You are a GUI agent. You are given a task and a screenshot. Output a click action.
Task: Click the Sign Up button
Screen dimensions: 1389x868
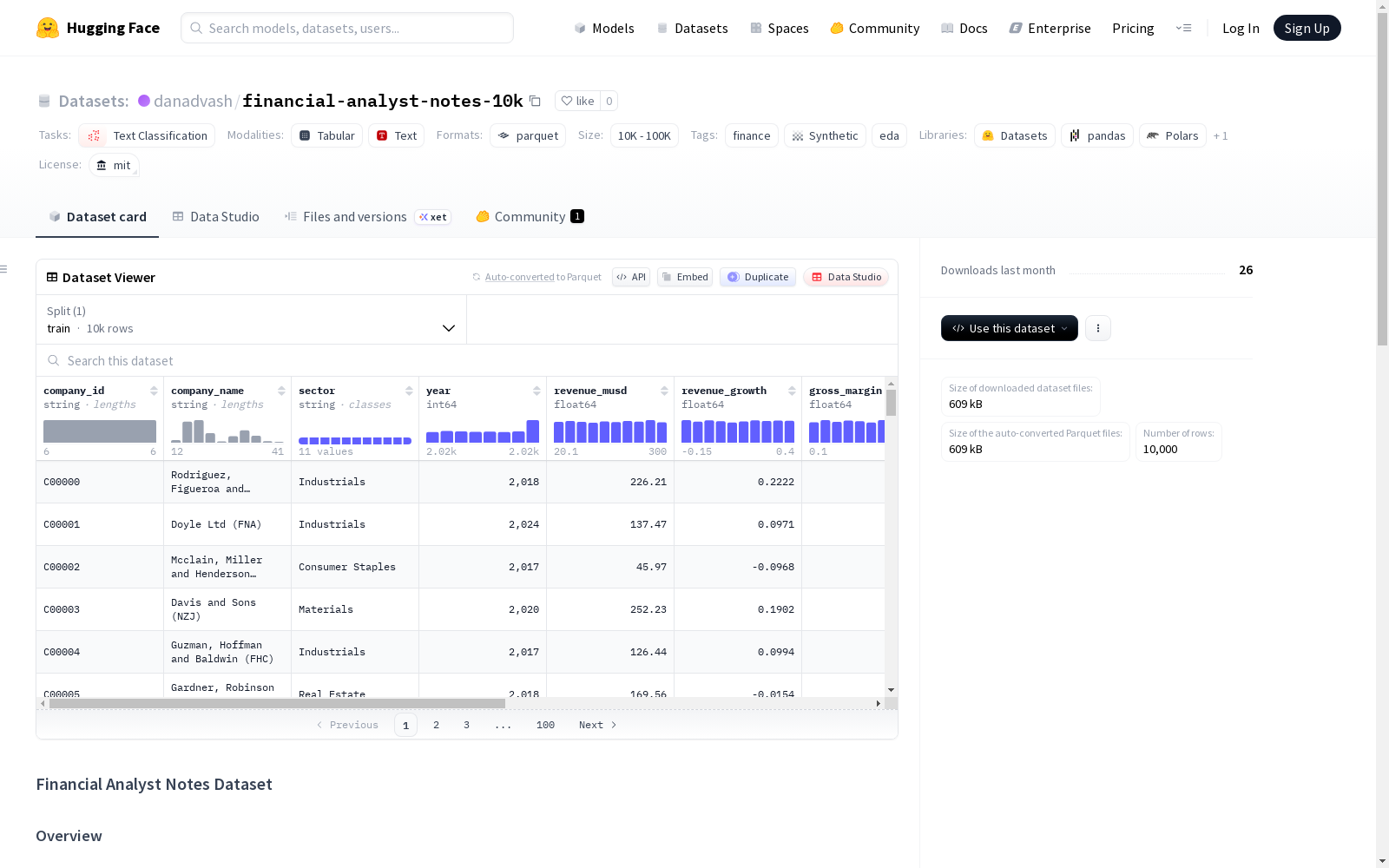coord(1307,28)
